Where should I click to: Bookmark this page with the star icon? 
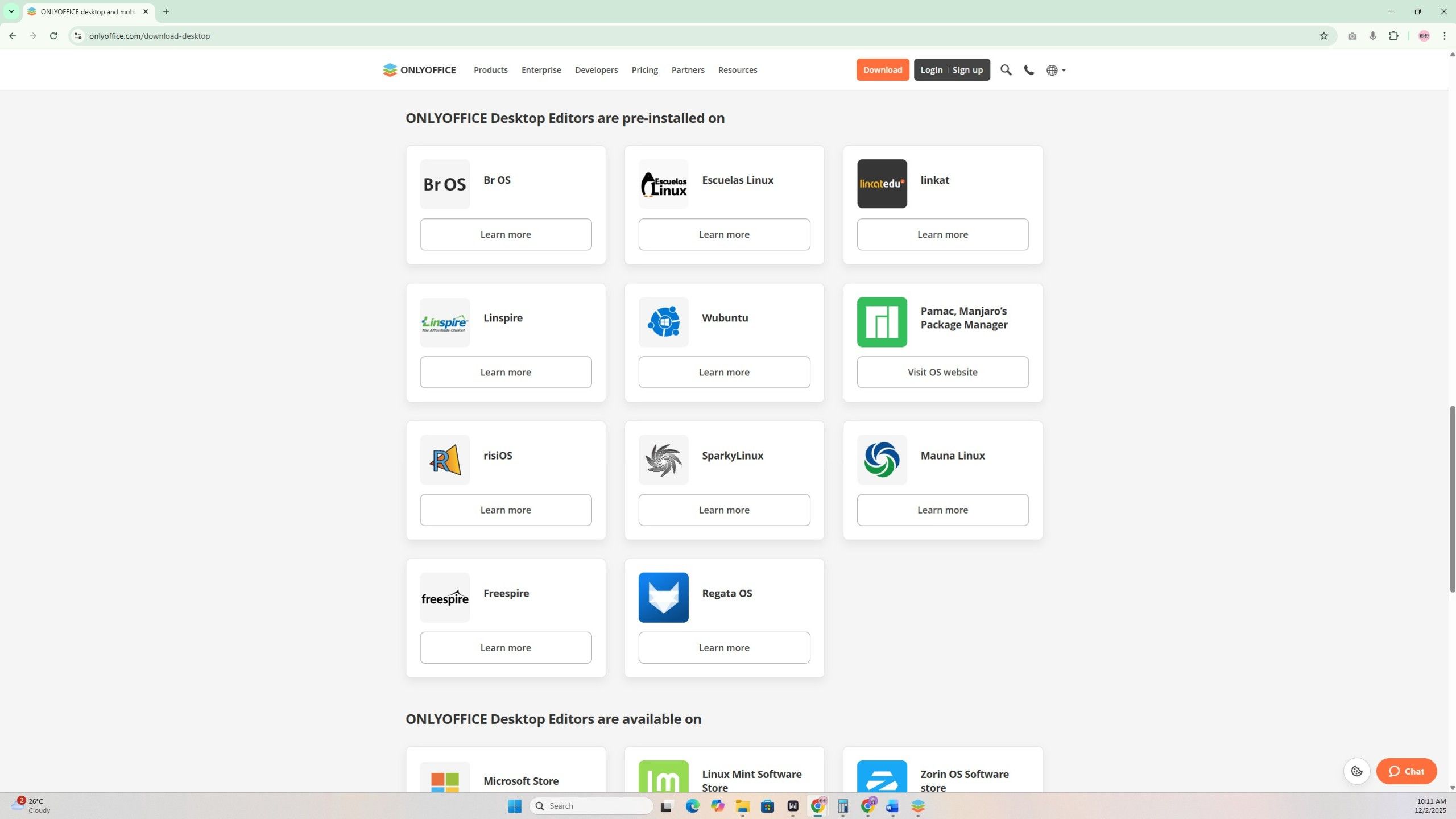click(1323, 36)
